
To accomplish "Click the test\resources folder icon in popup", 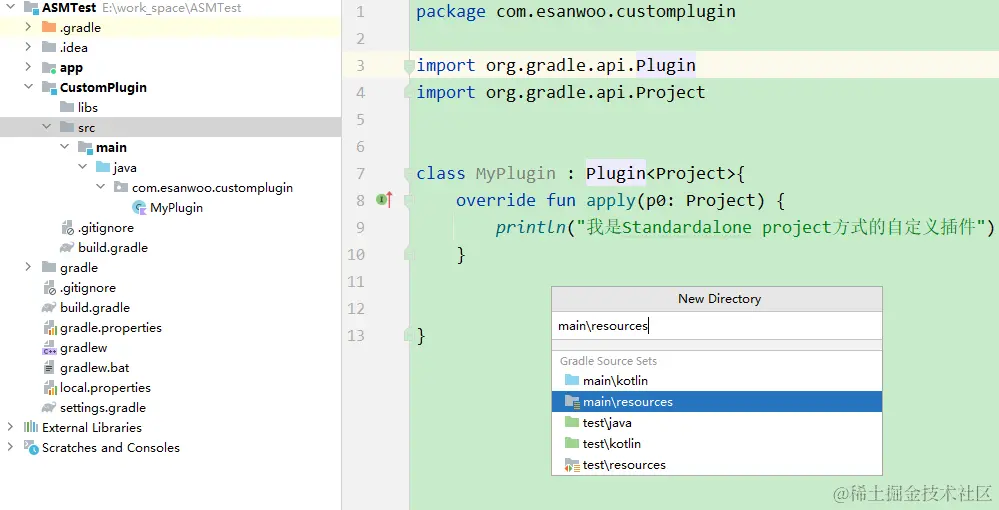I will 571,465.
